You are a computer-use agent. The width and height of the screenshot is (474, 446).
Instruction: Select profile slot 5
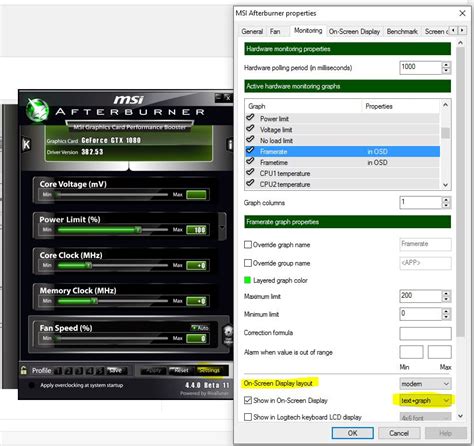[100, 371]
